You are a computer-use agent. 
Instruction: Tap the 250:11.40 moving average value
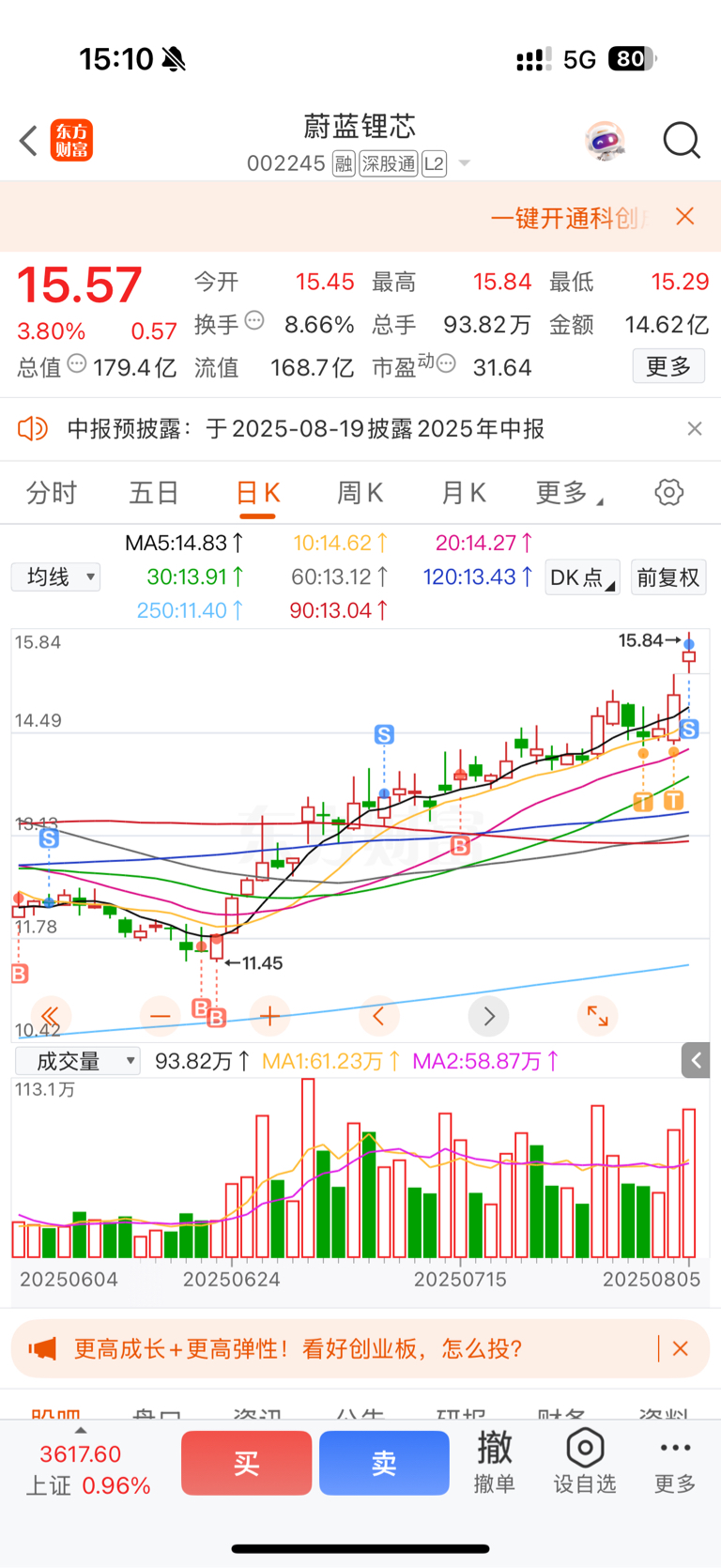[190, 610]
